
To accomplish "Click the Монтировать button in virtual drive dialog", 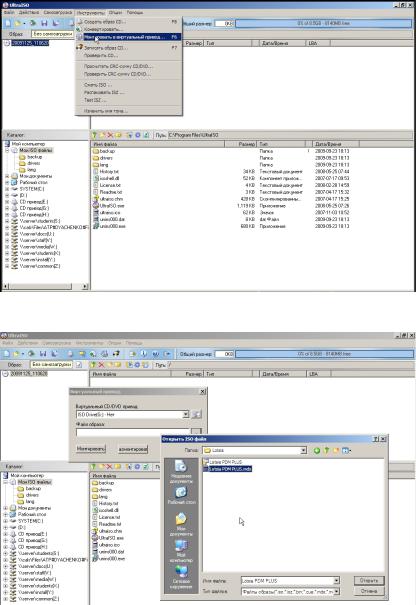I will coord(91,449).
